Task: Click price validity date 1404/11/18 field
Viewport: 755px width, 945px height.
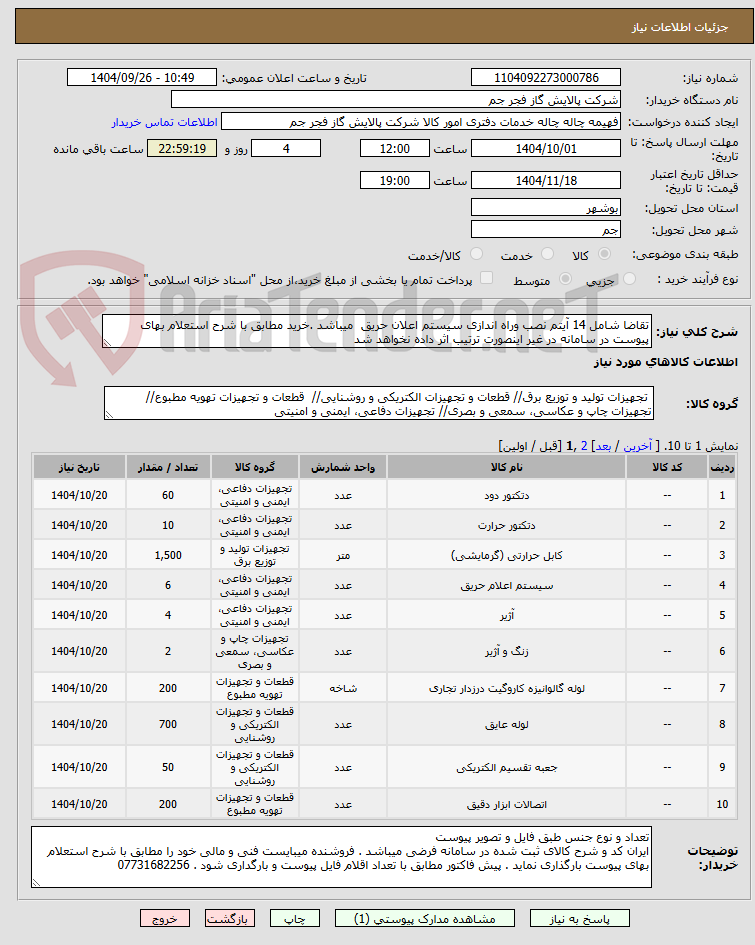Action: [x=546, y=181]
